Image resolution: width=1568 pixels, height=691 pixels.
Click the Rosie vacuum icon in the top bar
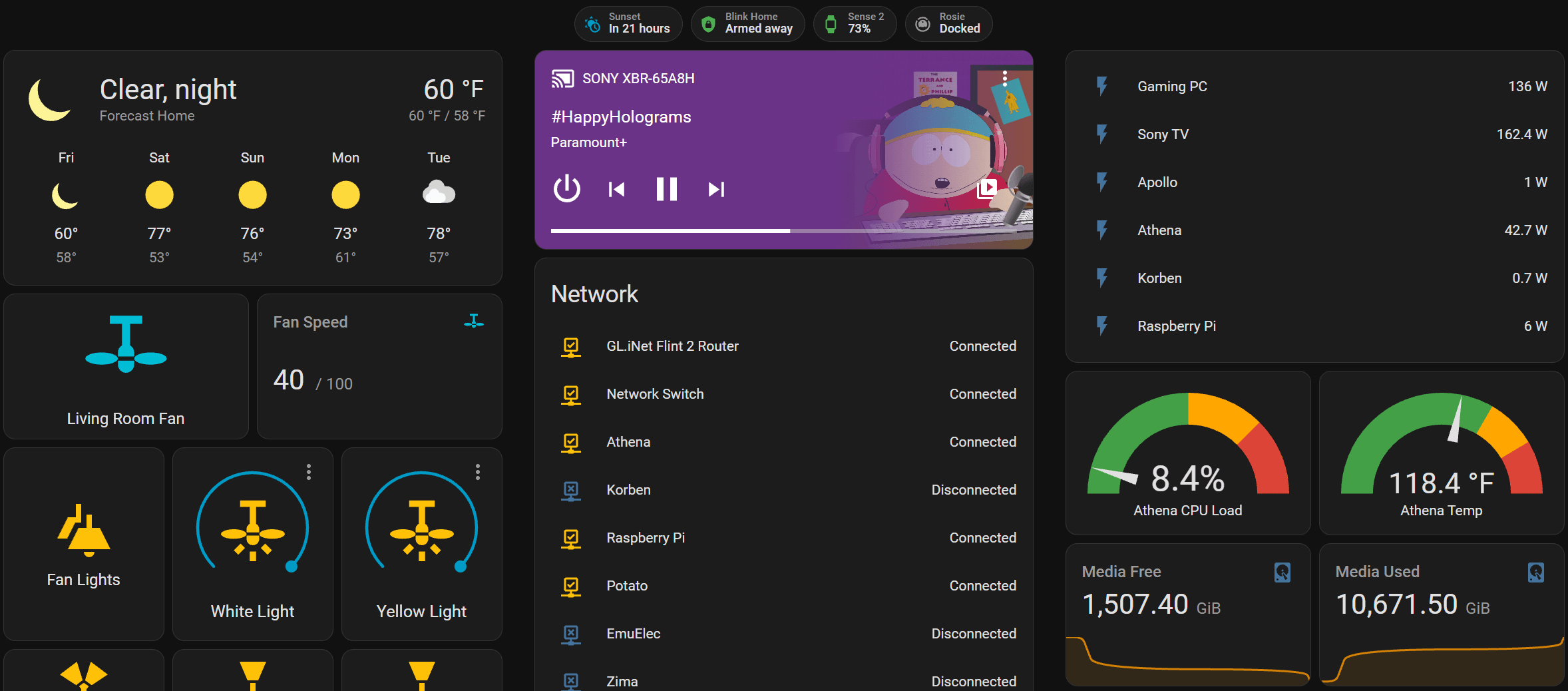tap(922, 23)
